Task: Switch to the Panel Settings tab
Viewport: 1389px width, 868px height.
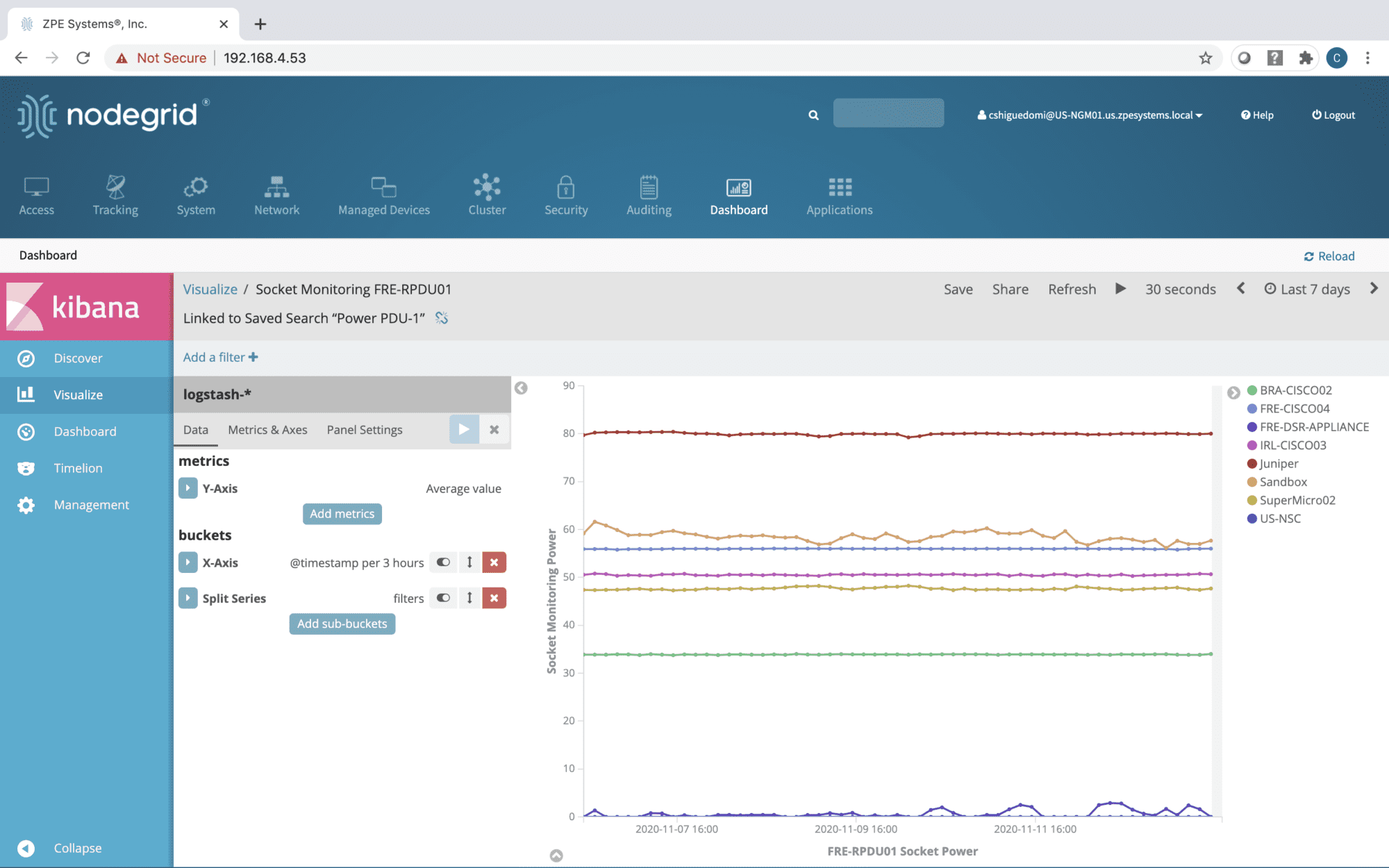Action: point(365,430)
